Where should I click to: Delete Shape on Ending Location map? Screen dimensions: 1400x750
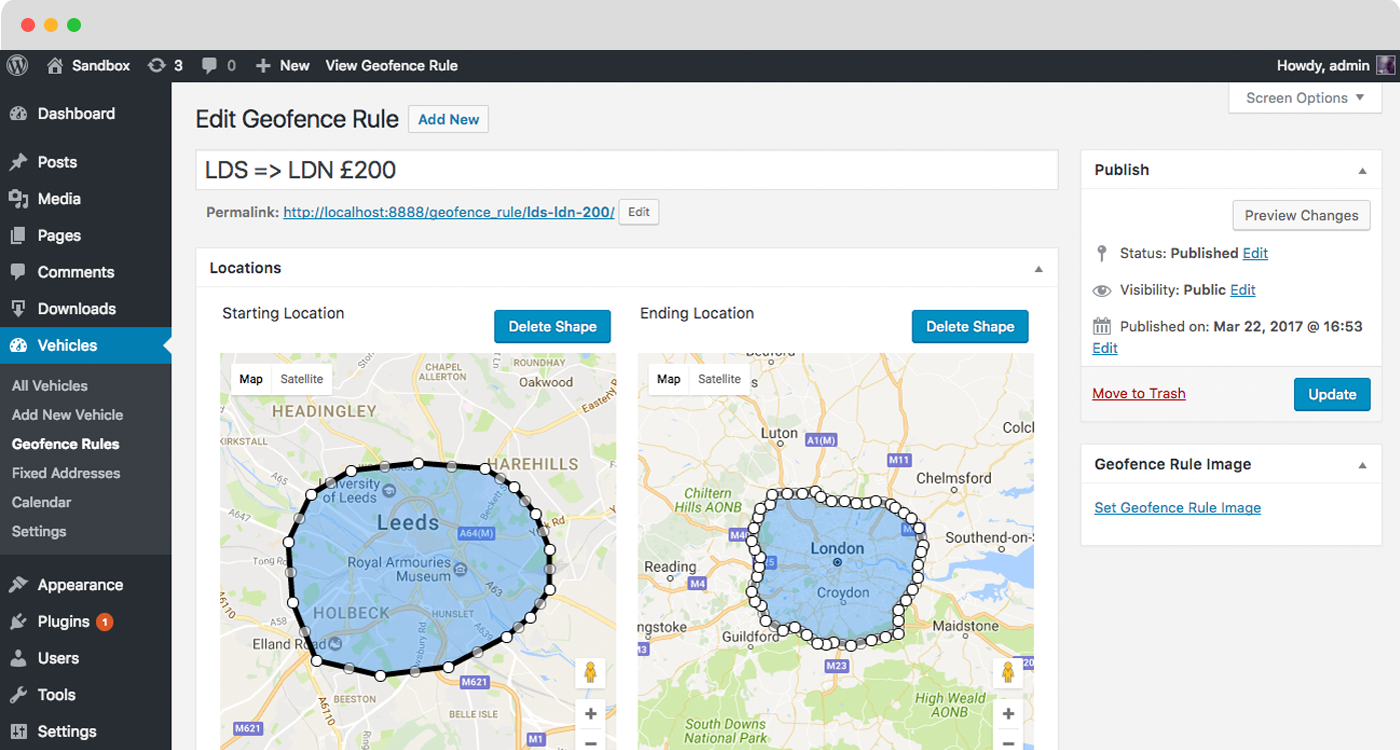[x=970, y=326]
